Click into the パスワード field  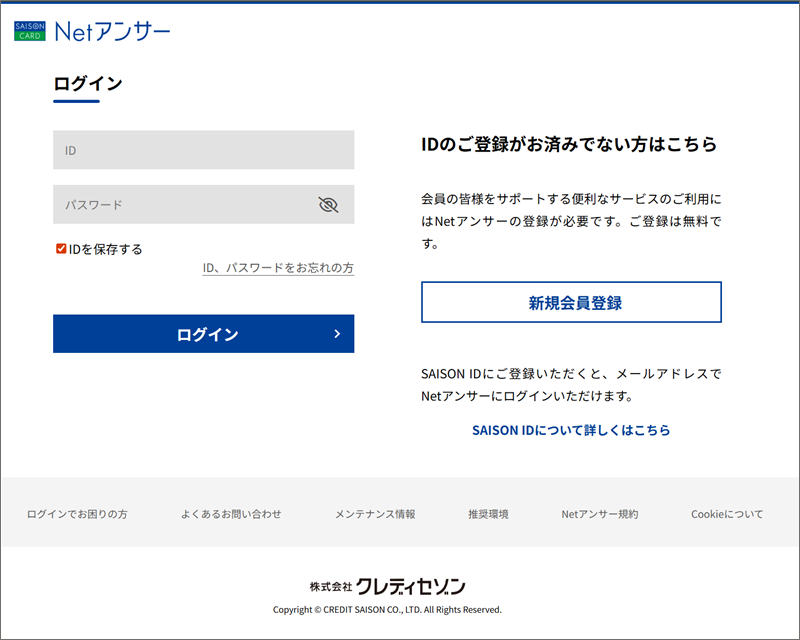click(x=185, y=205)
